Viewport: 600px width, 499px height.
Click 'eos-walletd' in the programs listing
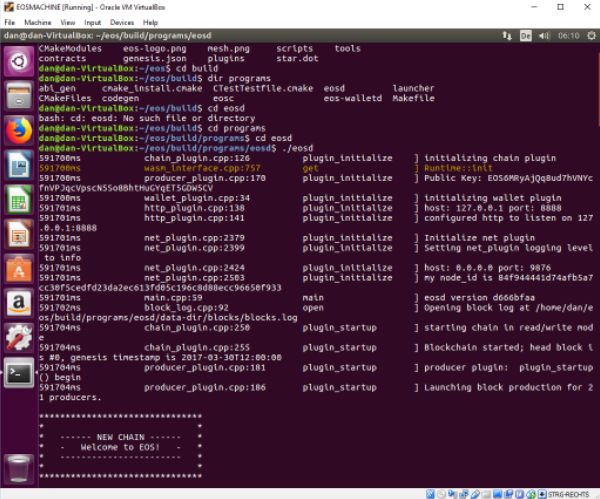pos(353,98)
